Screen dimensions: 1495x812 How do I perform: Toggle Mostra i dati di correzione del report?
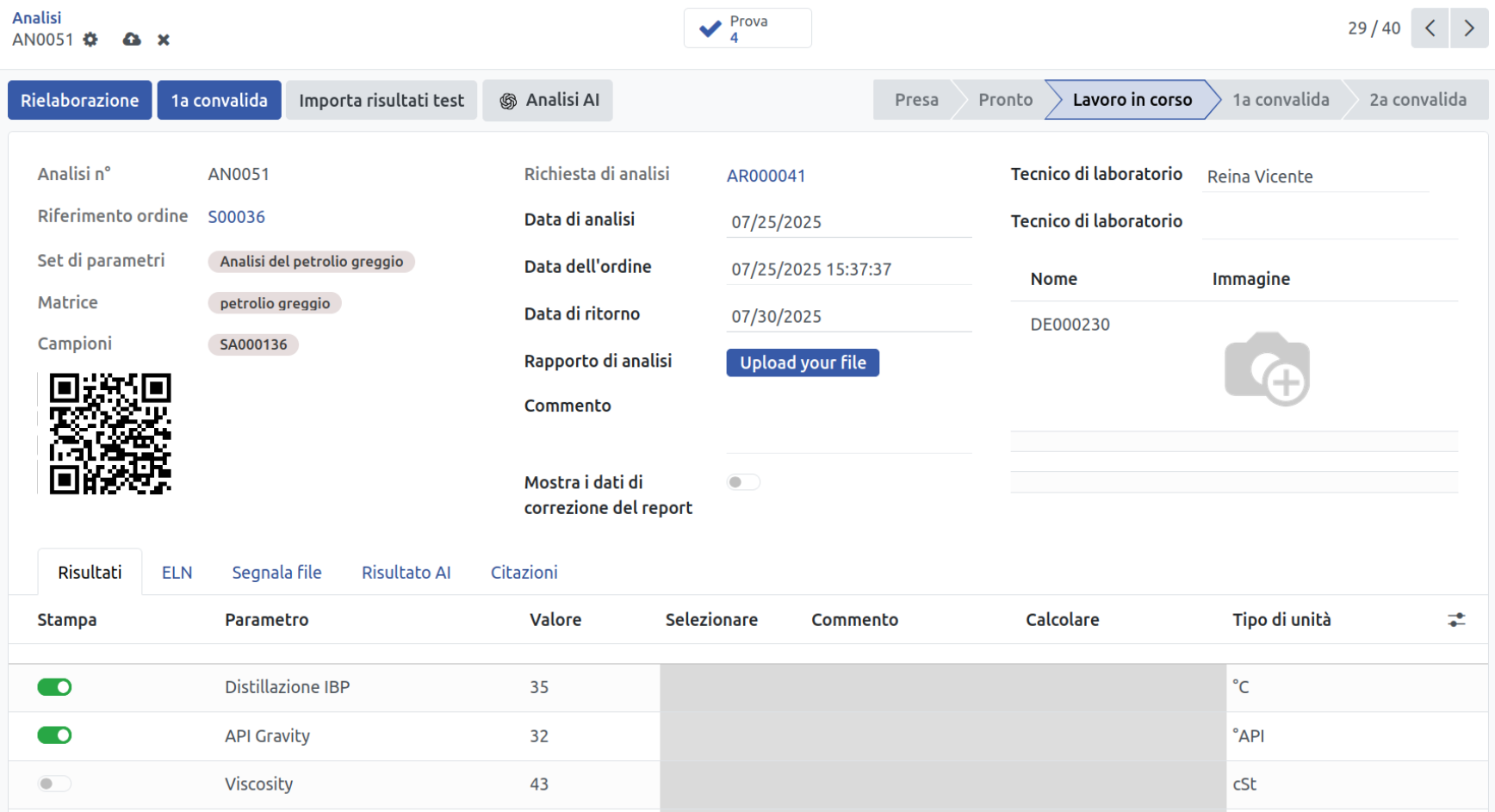(x=743, y=482)
